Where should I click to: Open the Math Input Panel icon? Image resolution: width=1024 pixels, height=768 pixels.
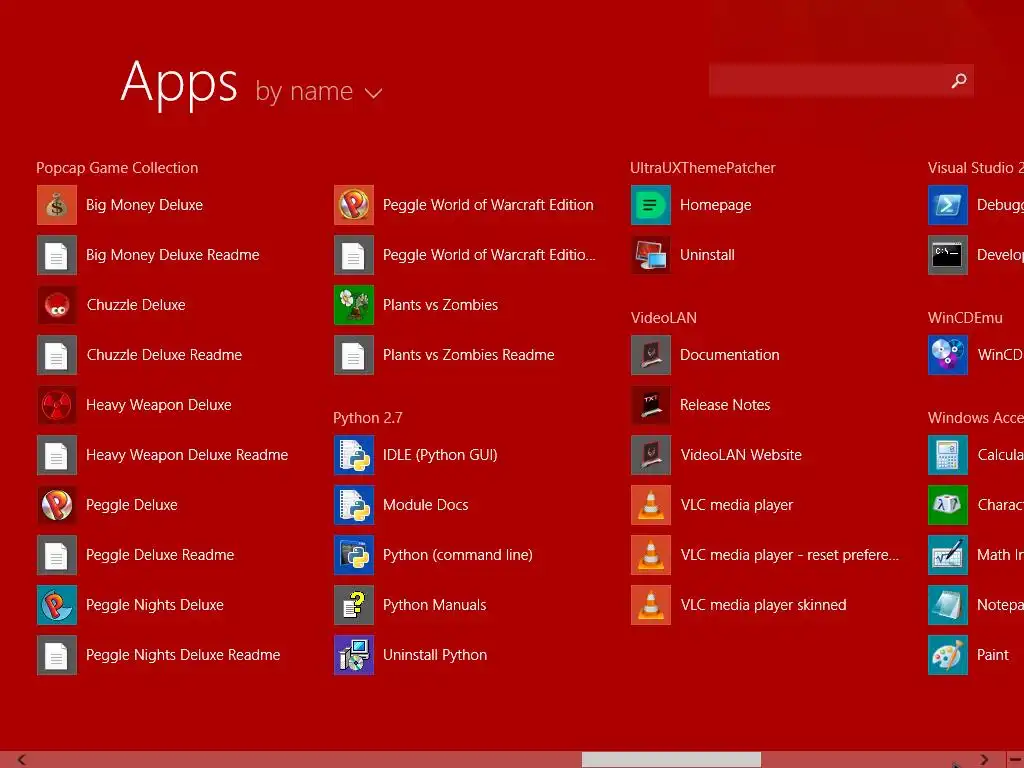coord(948,554)
